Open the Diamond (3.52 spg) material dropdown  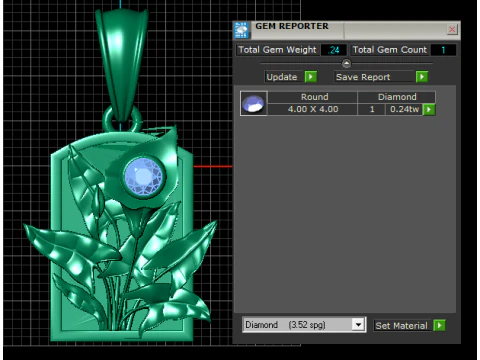358,324
